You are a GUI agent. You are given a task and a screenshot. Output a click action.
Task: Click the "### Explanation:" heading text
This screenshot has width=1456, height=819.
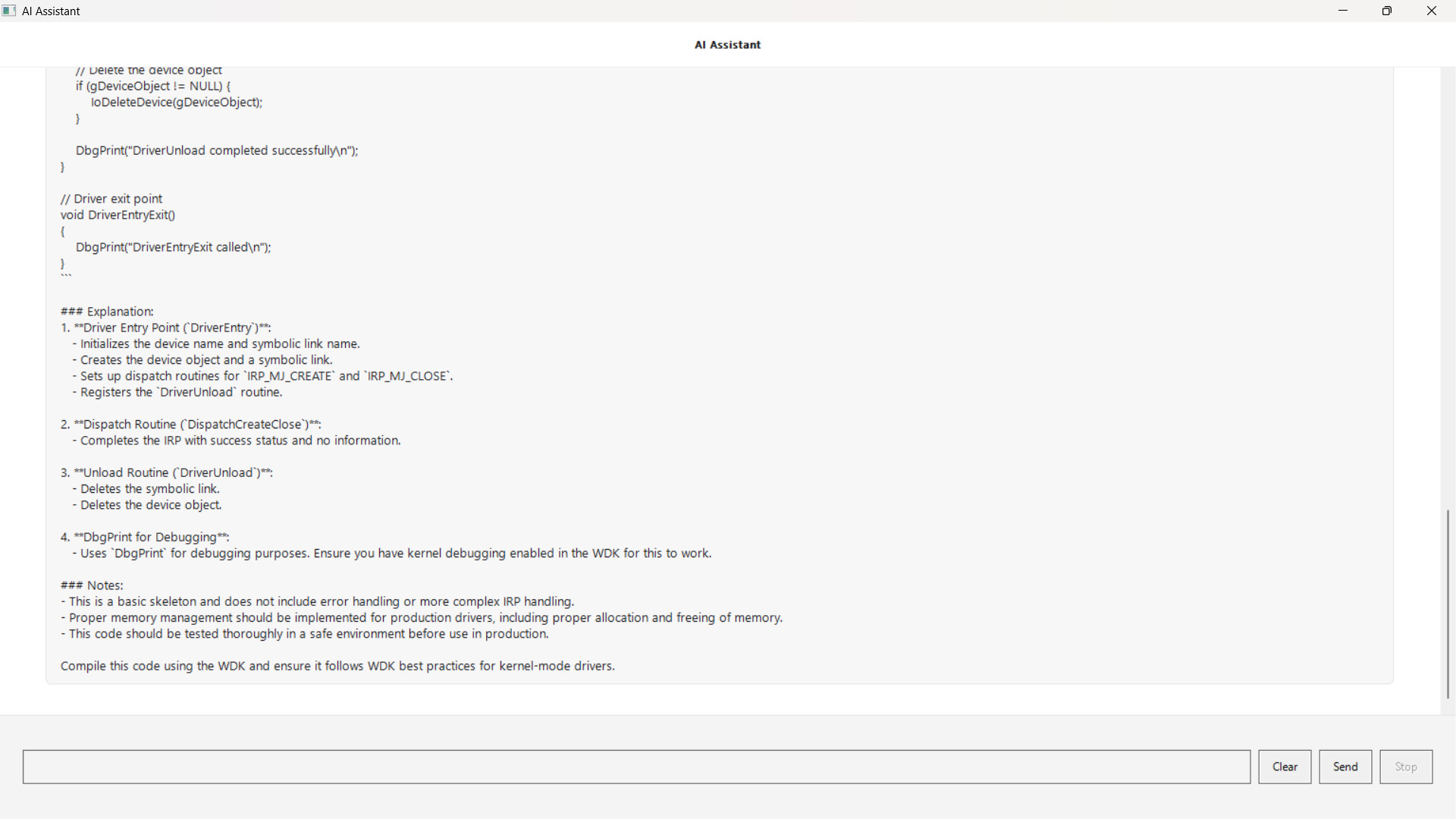coord(107,312)
